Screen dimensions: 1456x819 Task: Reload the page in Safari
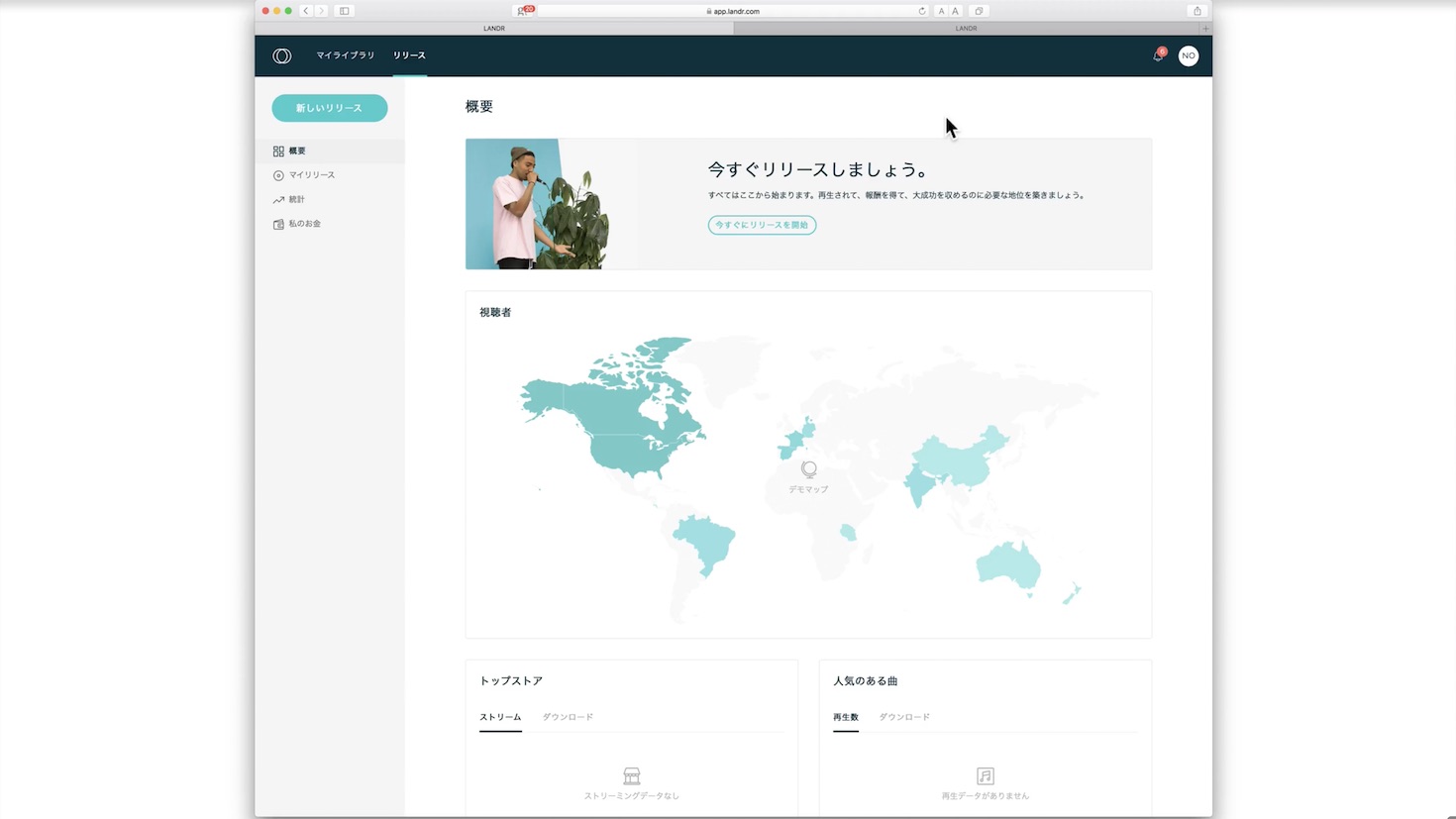(x=921, y=11)
